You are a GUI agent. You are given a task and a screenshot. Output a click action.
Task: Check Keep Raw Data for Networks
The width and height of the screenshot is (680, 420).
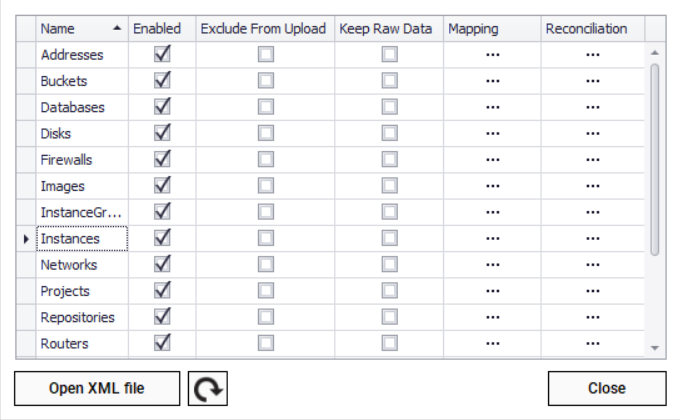coord(389,265)
